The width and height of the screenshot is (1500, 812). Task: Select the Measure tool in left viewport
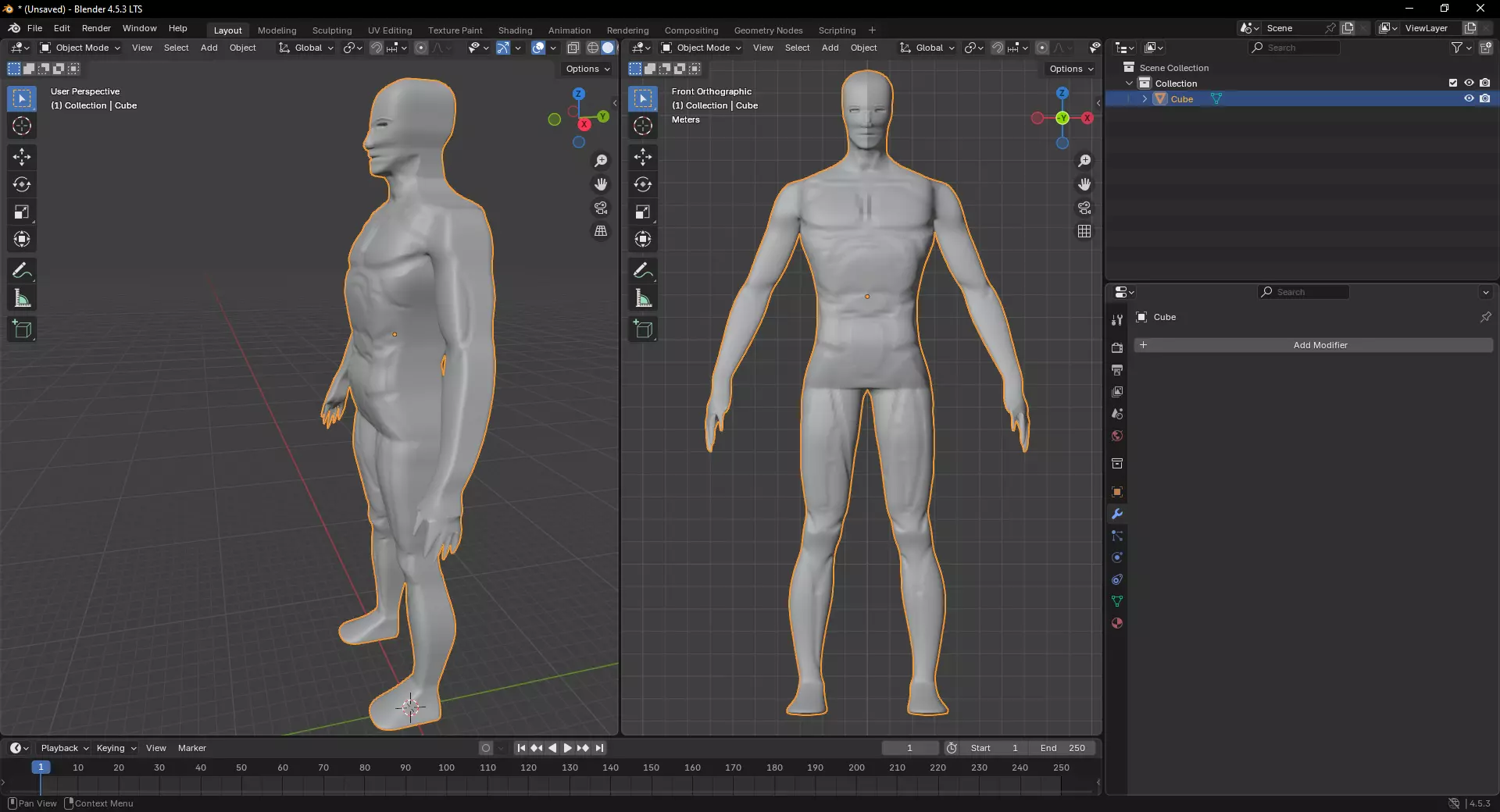tap(22, 298)
